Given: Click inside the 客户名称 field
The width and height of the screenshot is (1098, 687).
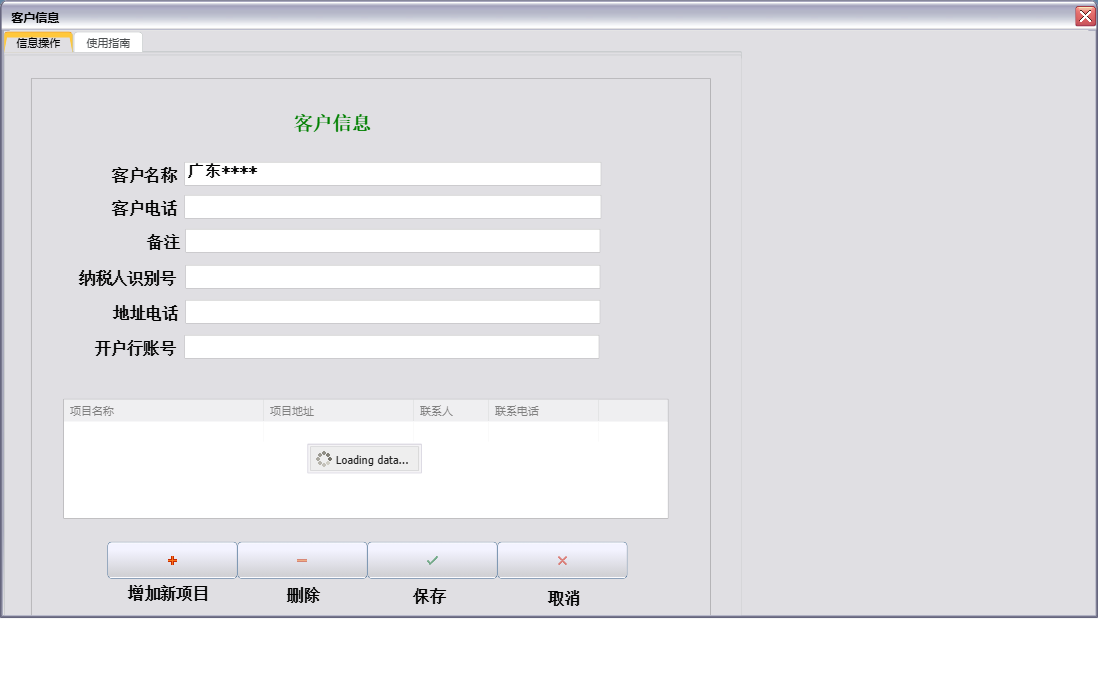Looking at the screenshot, I should coord(390,173).
